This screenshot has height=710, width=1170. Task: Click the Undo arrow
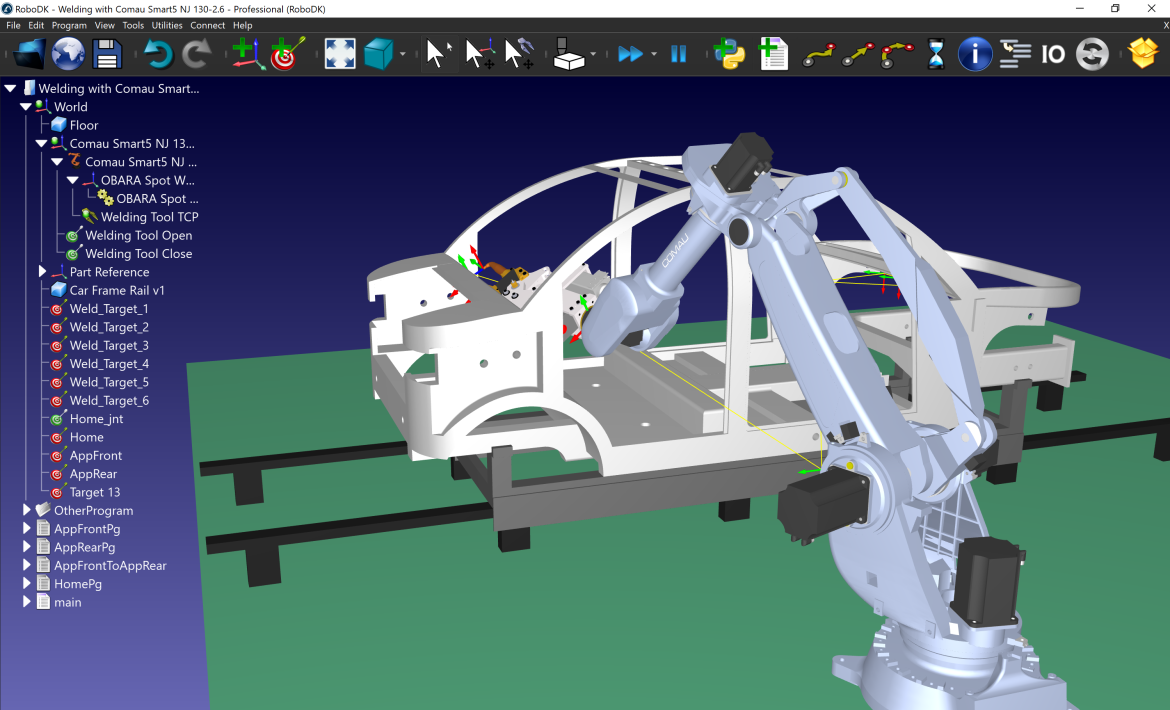pos(158,54)
